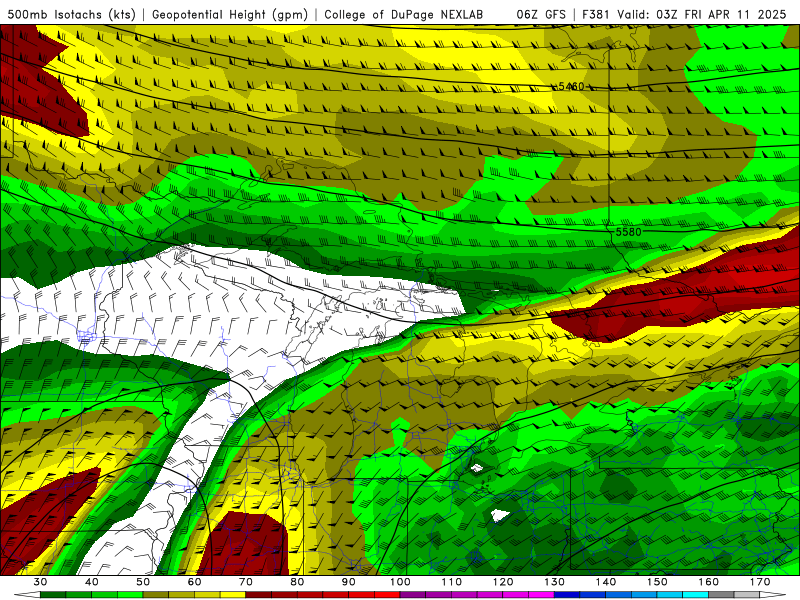The image size is (800, 600).
Task: Click the bright red colorbar swatch before 100
Action: click(387, 595)
